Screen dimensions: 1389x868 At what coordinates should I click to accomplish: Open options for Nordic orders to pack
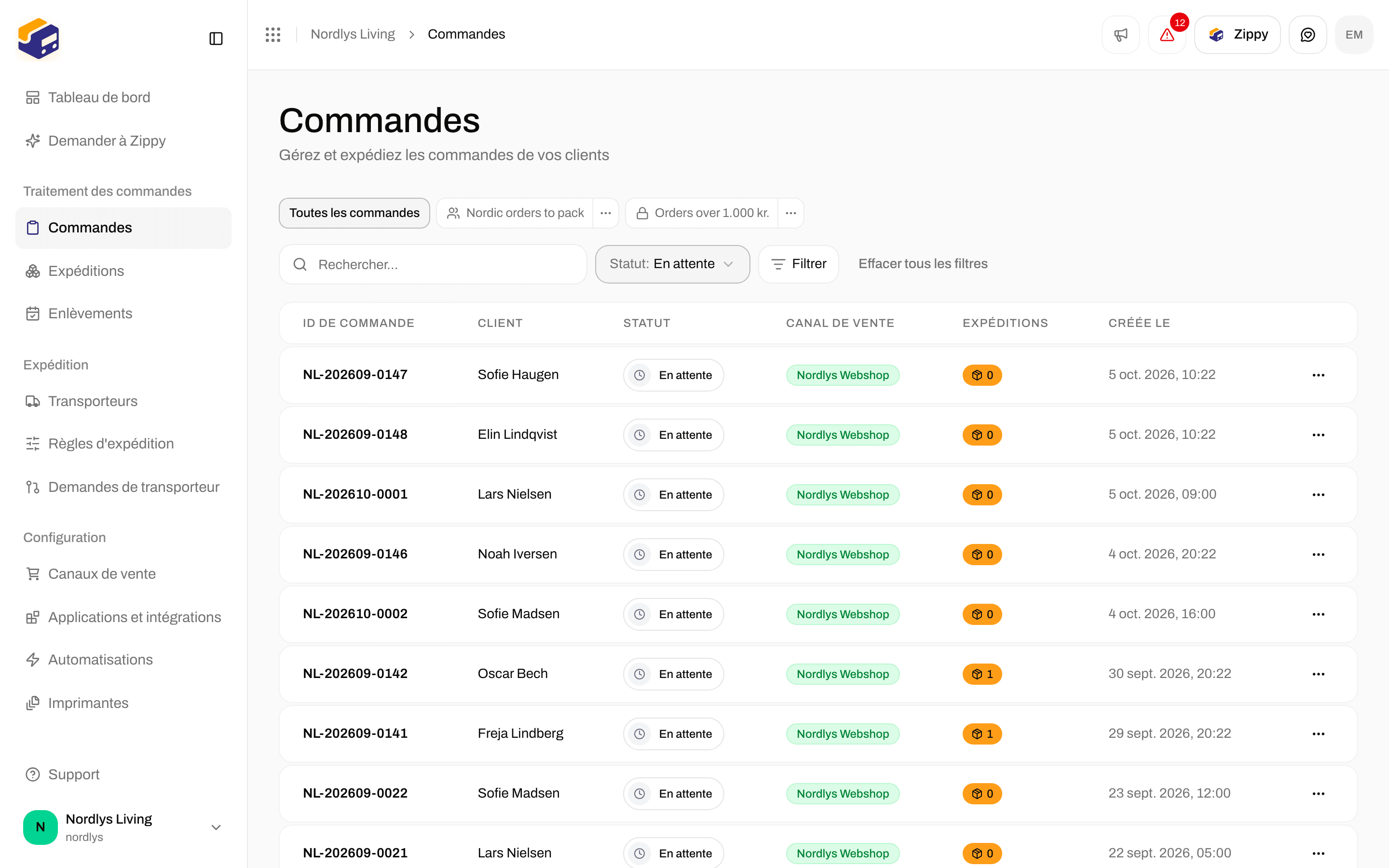click(x=606, y=213)
